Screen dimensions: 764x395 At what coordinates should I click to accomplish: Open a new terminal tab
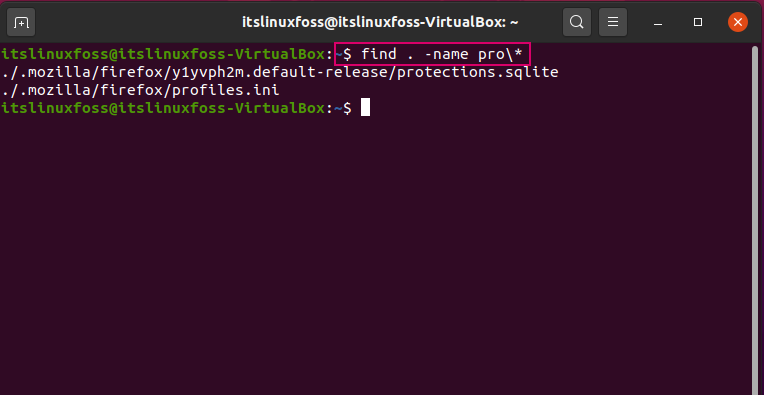[x=21, y=22]
